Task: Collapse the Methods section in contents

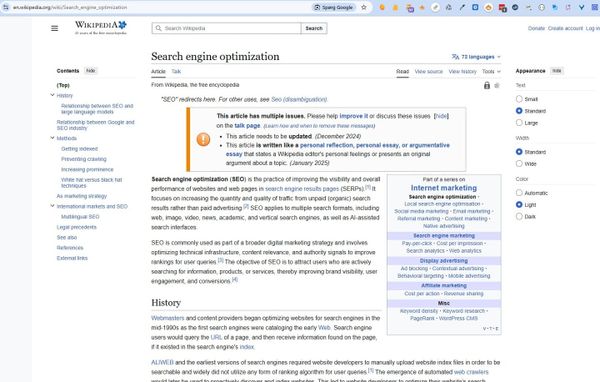Action: coord(52,138)
